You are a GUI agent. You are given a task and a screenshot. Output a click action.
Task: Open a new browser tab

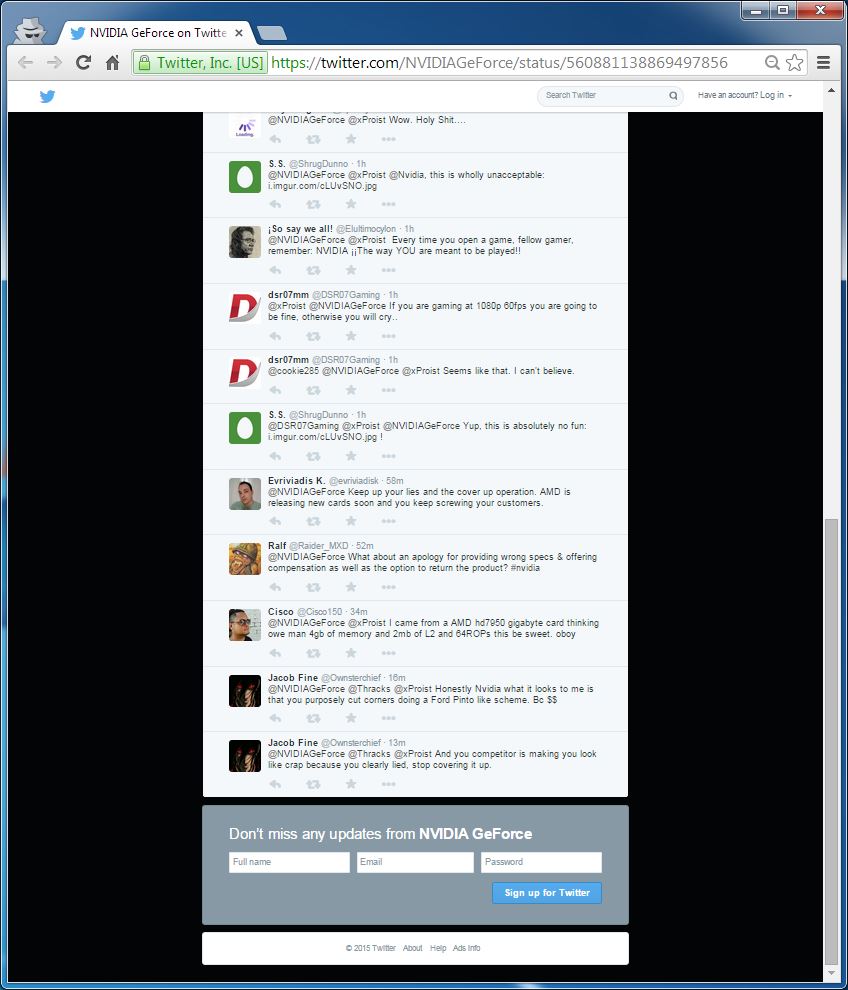[x=272, y=33]
